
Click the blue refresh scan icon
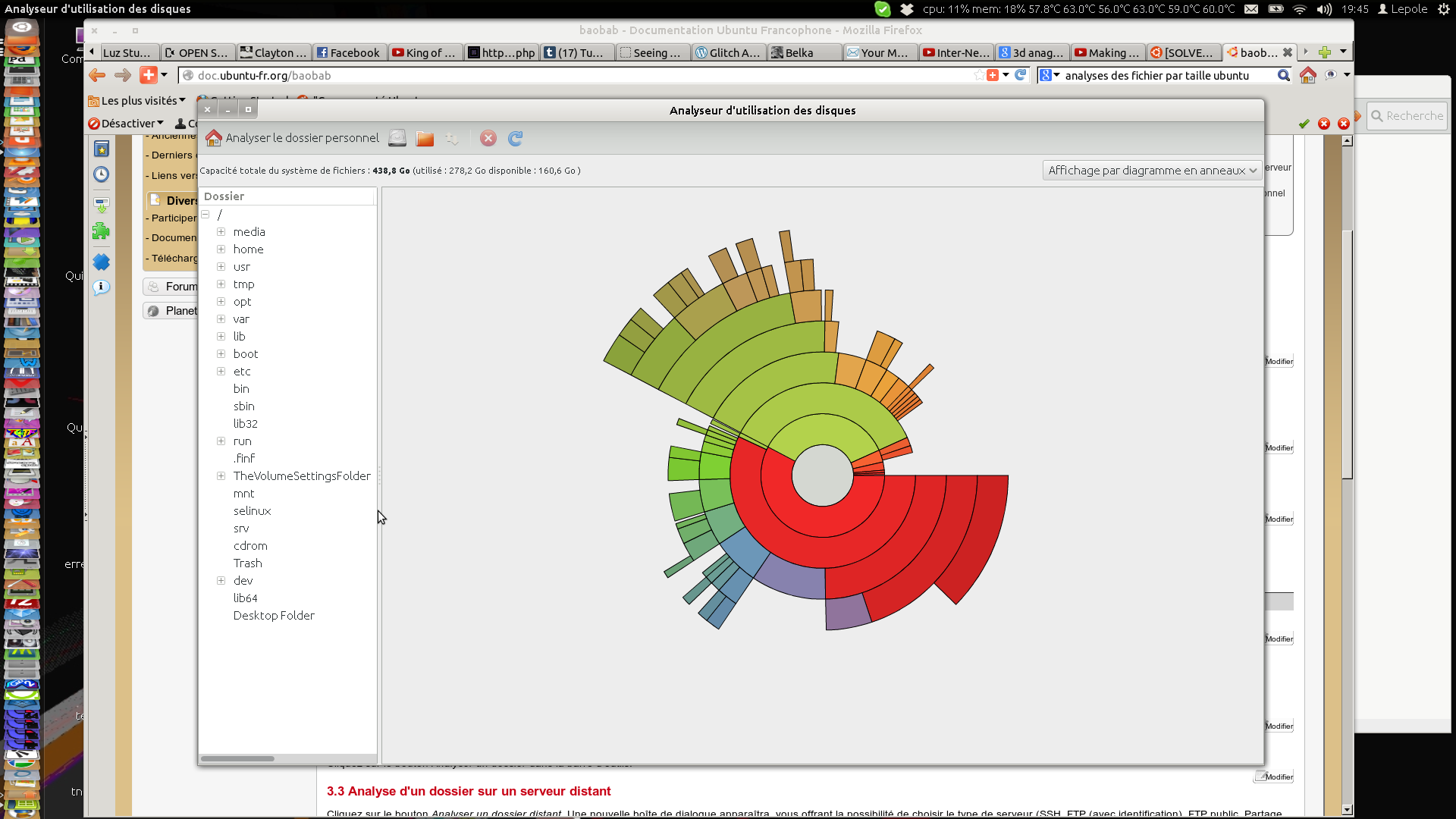click(x=516, y=138)
